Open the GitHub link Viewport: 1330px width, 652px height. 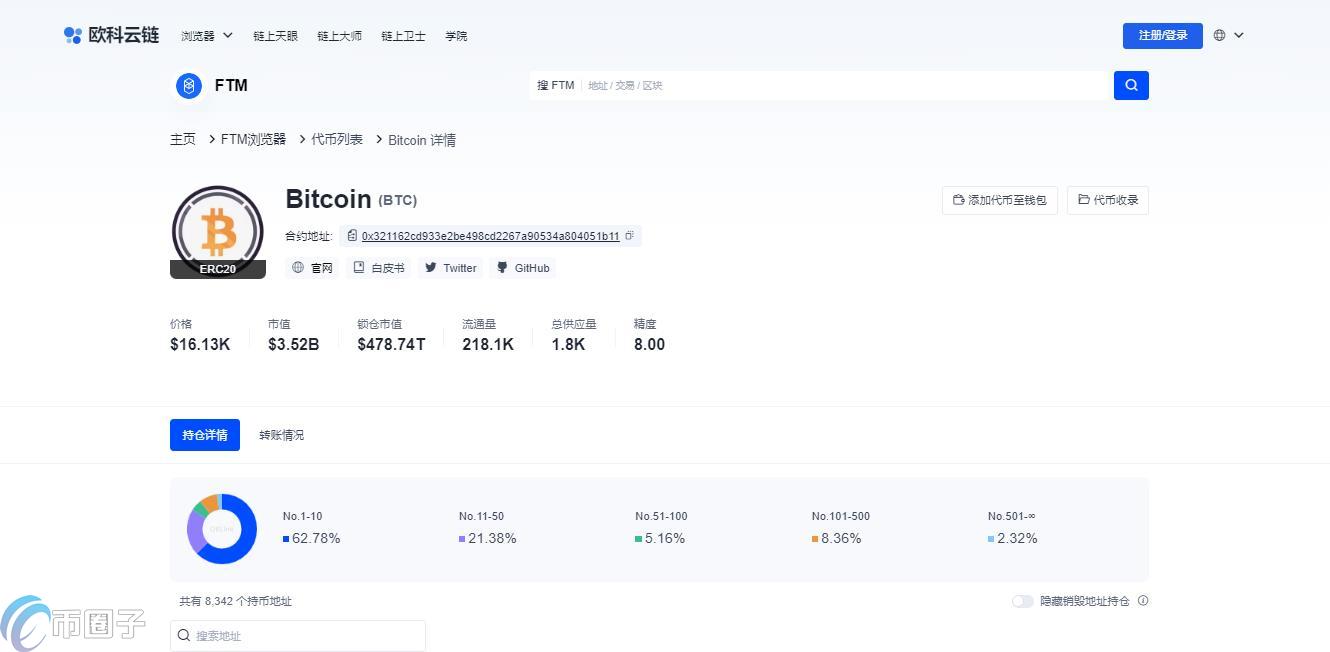click(x=523, y=268)
